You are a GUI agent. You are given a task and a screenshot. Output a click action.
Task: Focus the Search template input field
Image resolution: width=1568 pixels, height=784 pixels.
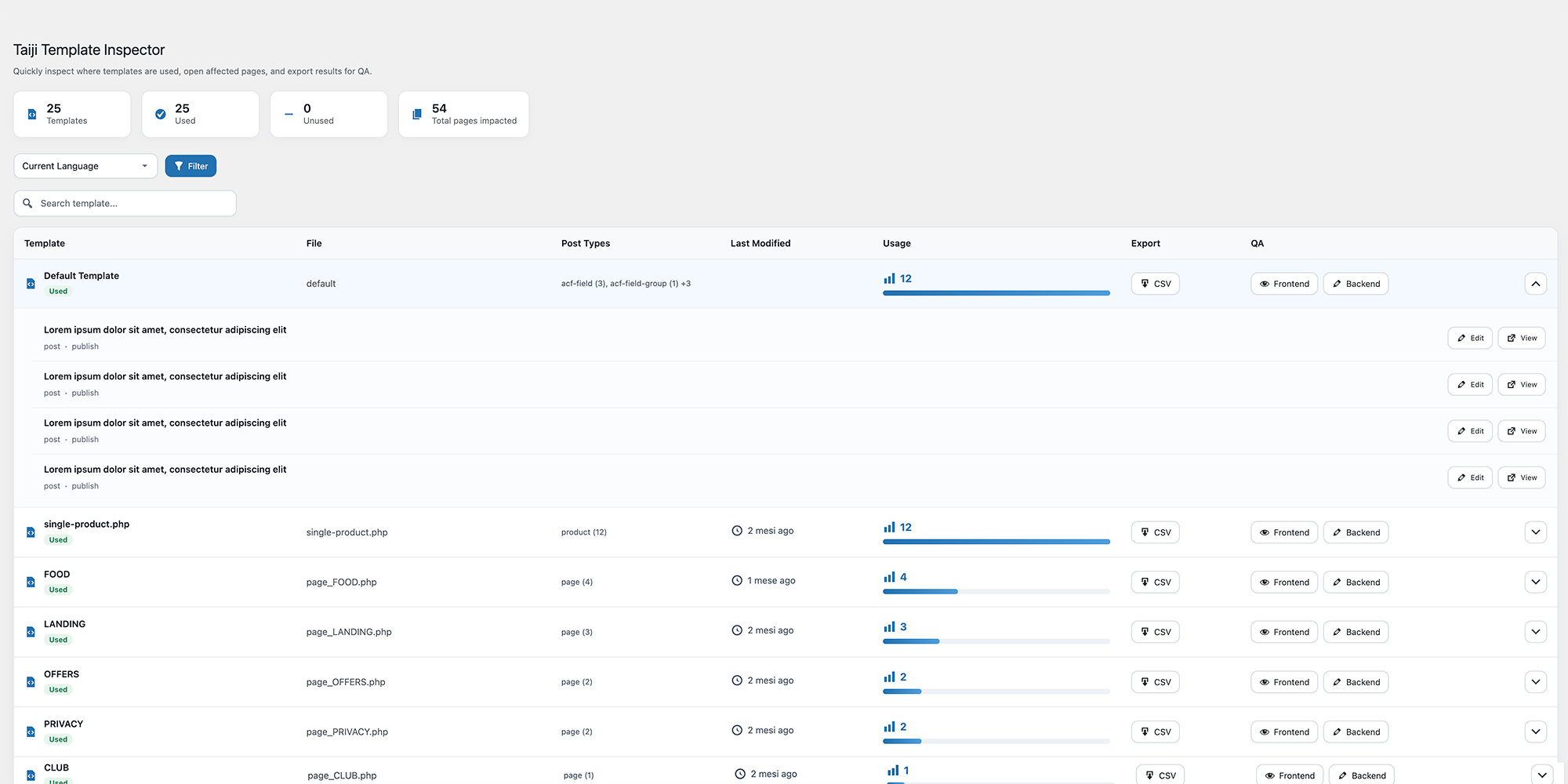(133, 203)
